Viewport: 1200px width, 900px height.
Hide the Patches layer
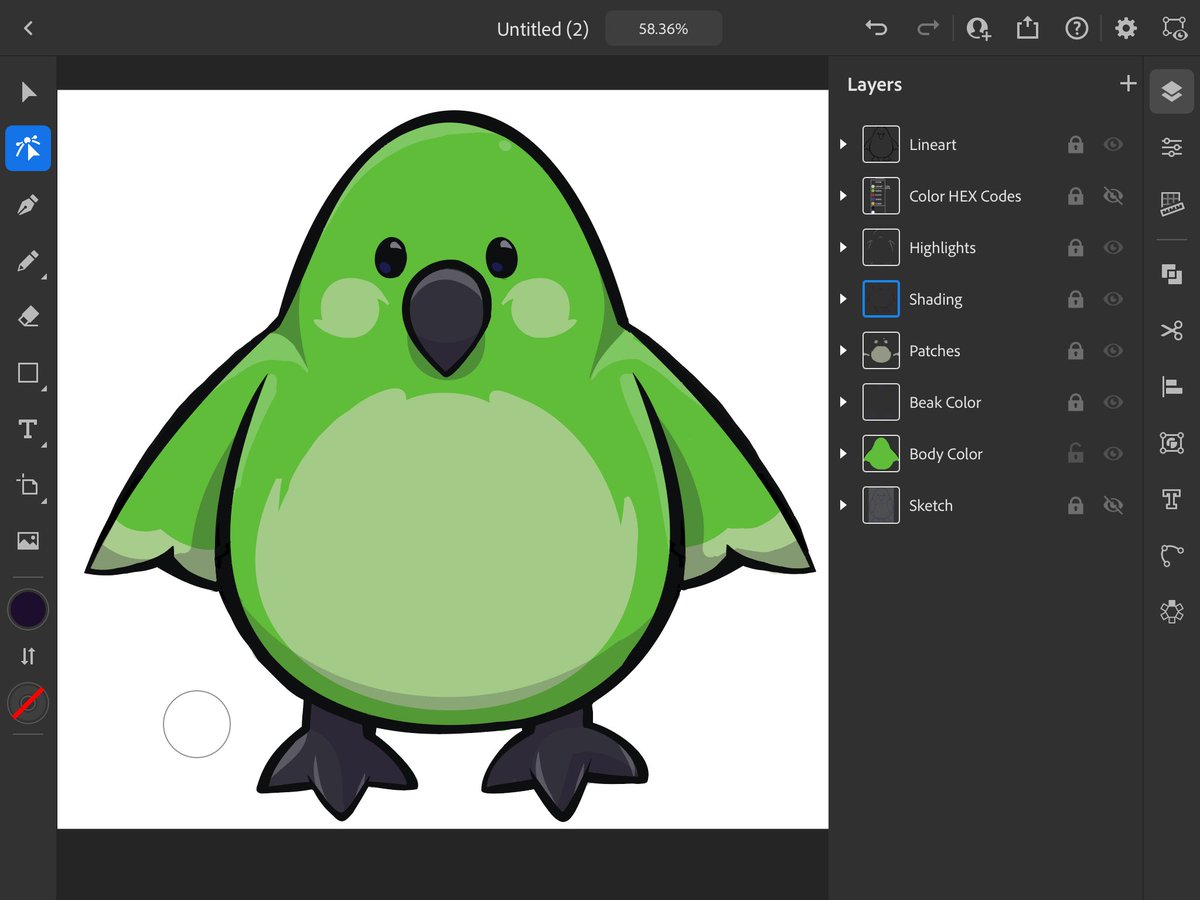pos(1113,351)
